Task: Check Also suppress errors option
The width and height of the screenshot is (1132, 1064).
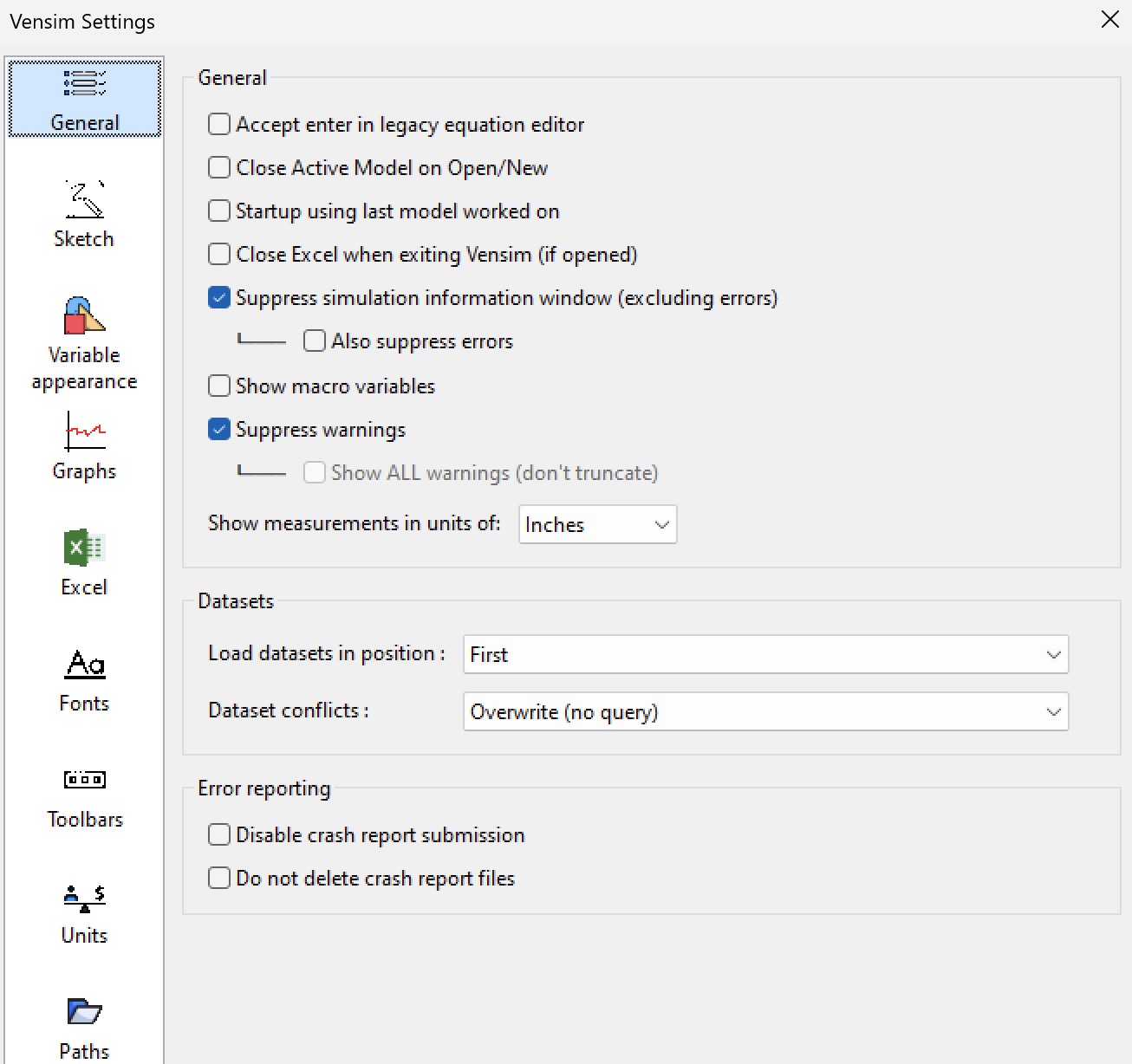Action: (x=315, y=341)
